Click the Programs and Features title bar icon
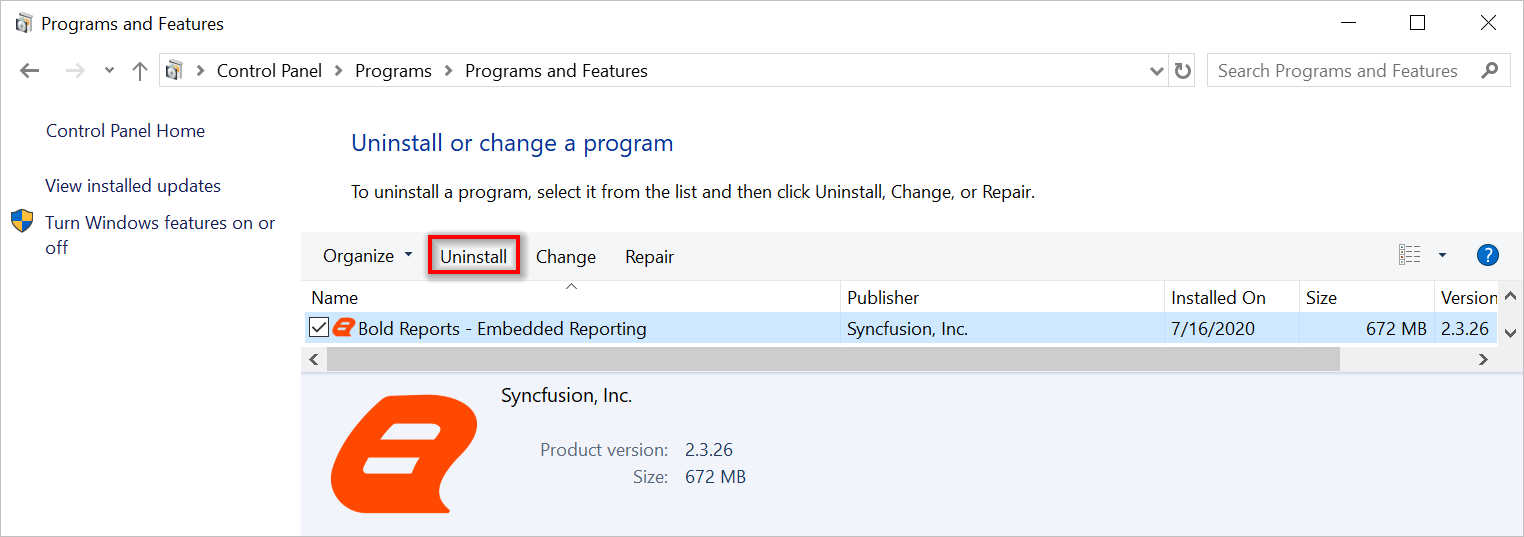This screenshot has height=537, width=1524. [x=25, y=24]
